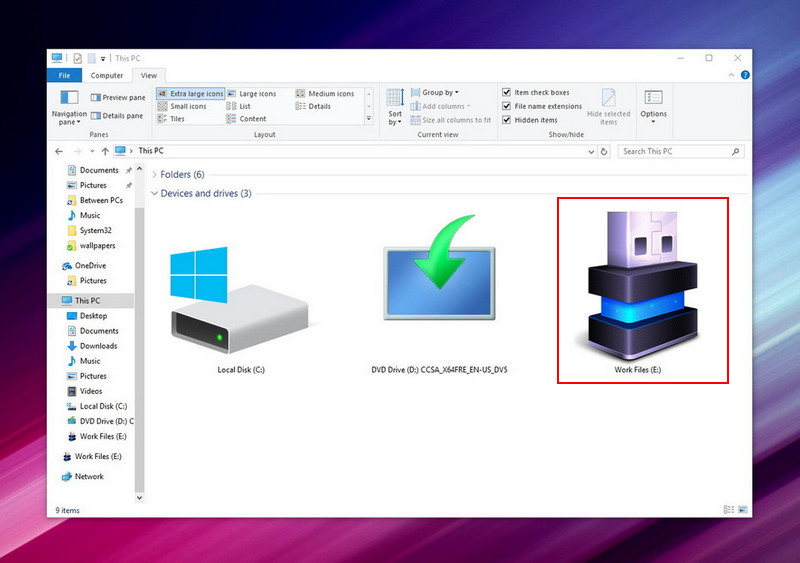This screenshot has height=563, width=800.
Task: Open Customize Quick Access Toolbar dropdown
Action: [103, 59]
